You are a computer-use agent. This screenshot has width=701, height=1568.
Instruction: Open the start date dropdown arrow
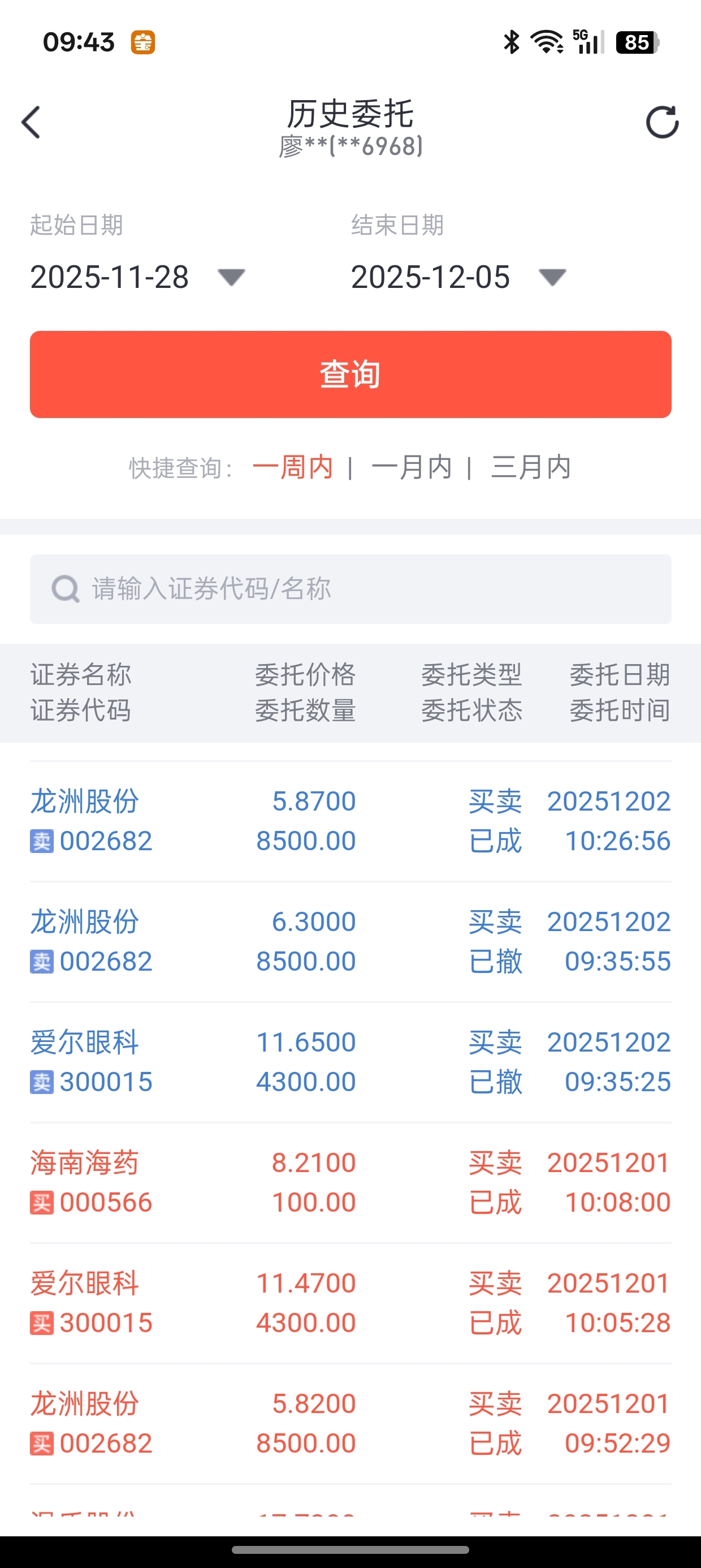click(231, 278)
